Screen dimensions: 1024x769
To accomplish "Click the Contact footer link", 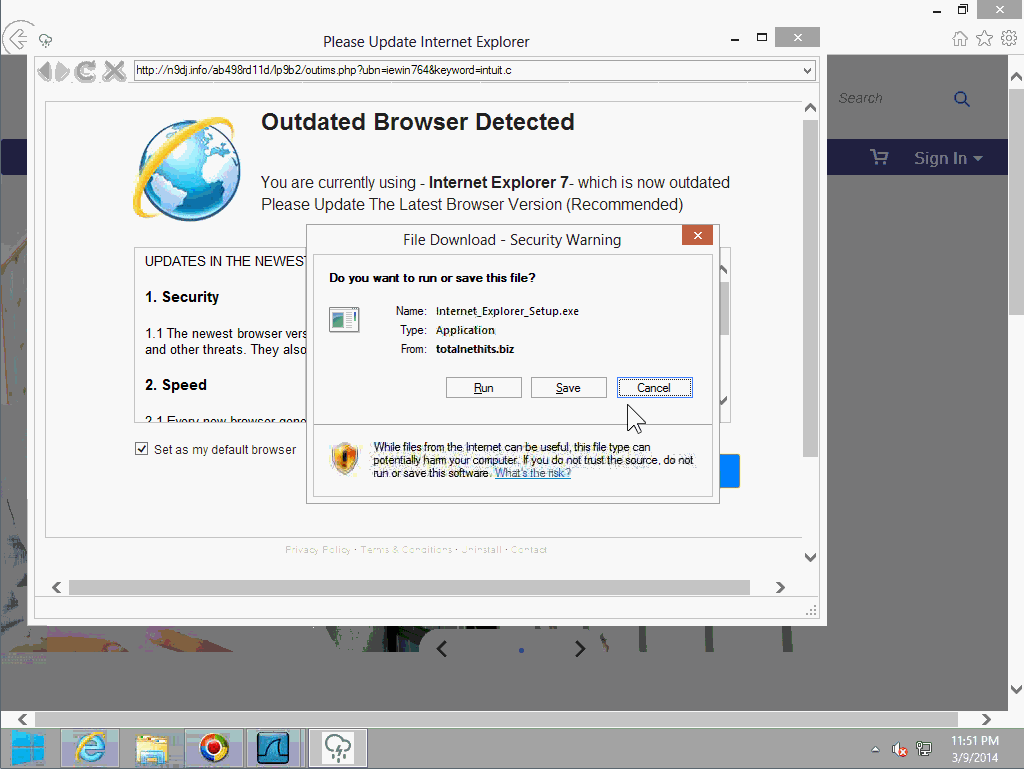I will [528, 550].
